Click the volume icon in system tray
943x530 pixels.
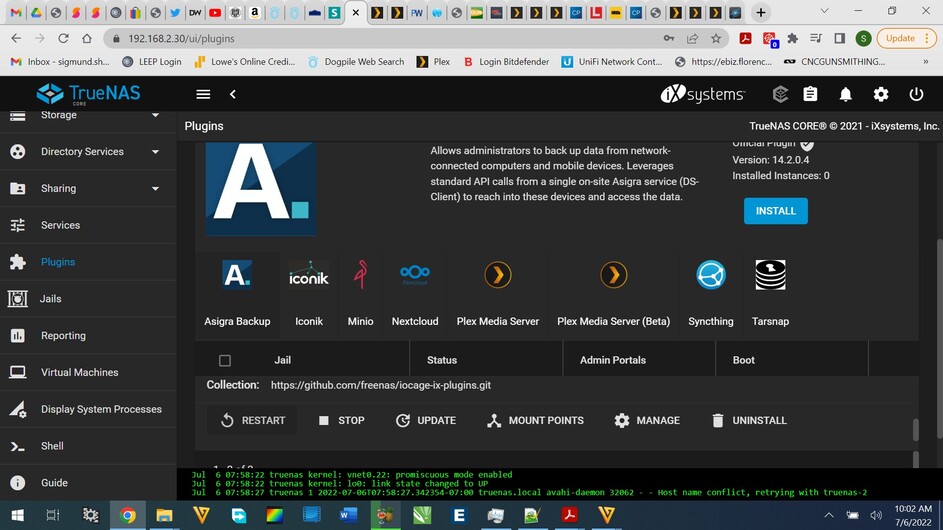pyautogui.click(x=876, y=516)
